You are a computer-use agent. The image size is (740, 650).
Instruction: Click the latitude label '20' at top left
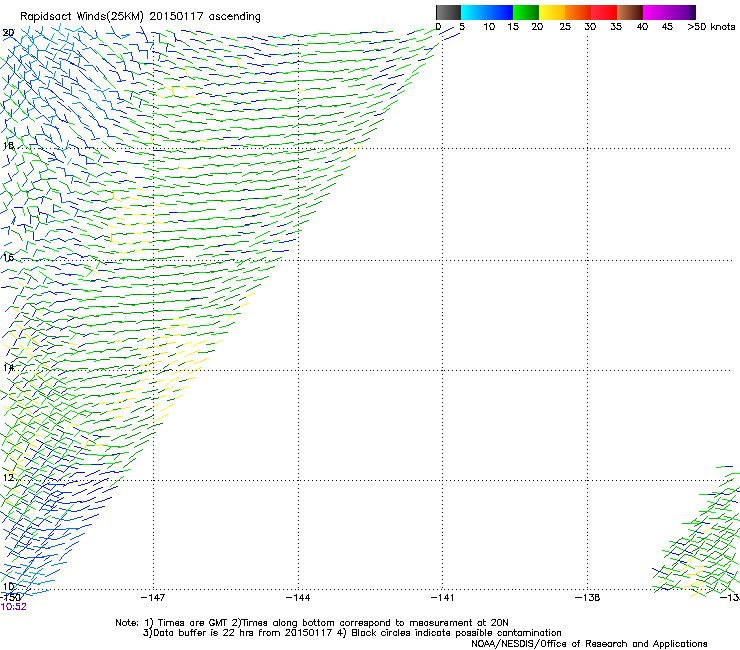tap(8, 33)
